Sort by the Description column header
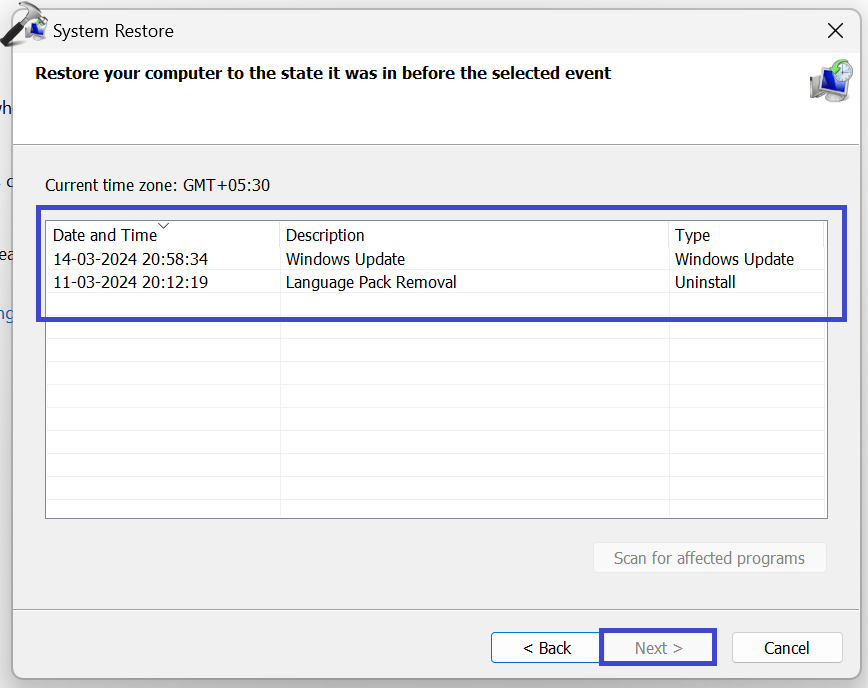The image size is (868, 688). coord(325,236)
